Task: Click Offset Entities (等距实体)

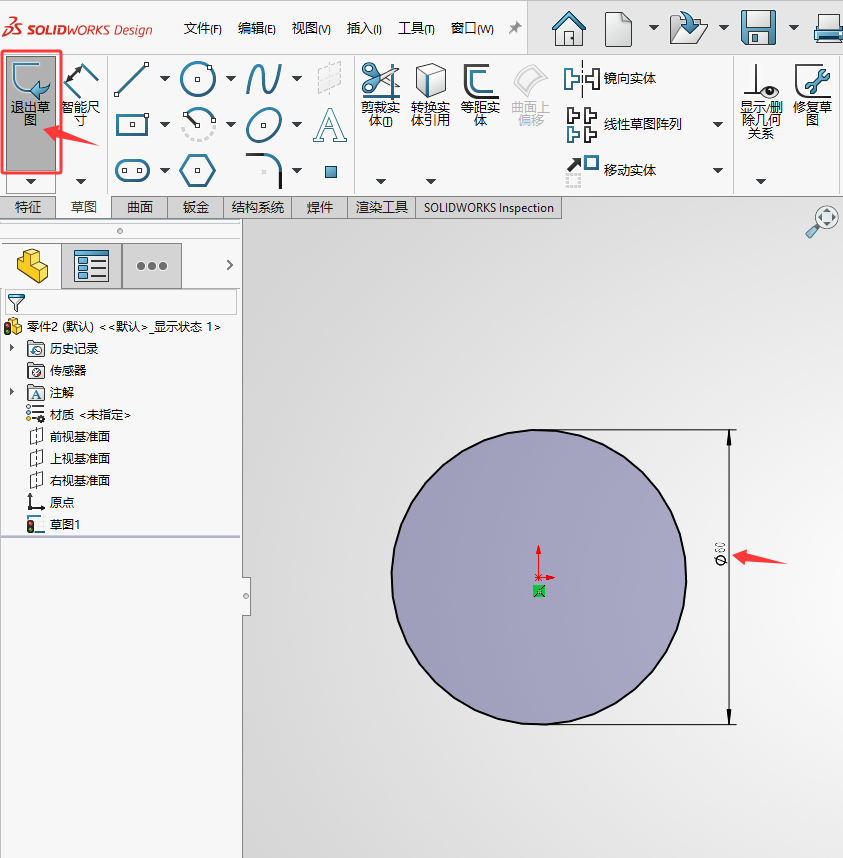Action: (480, 94)
